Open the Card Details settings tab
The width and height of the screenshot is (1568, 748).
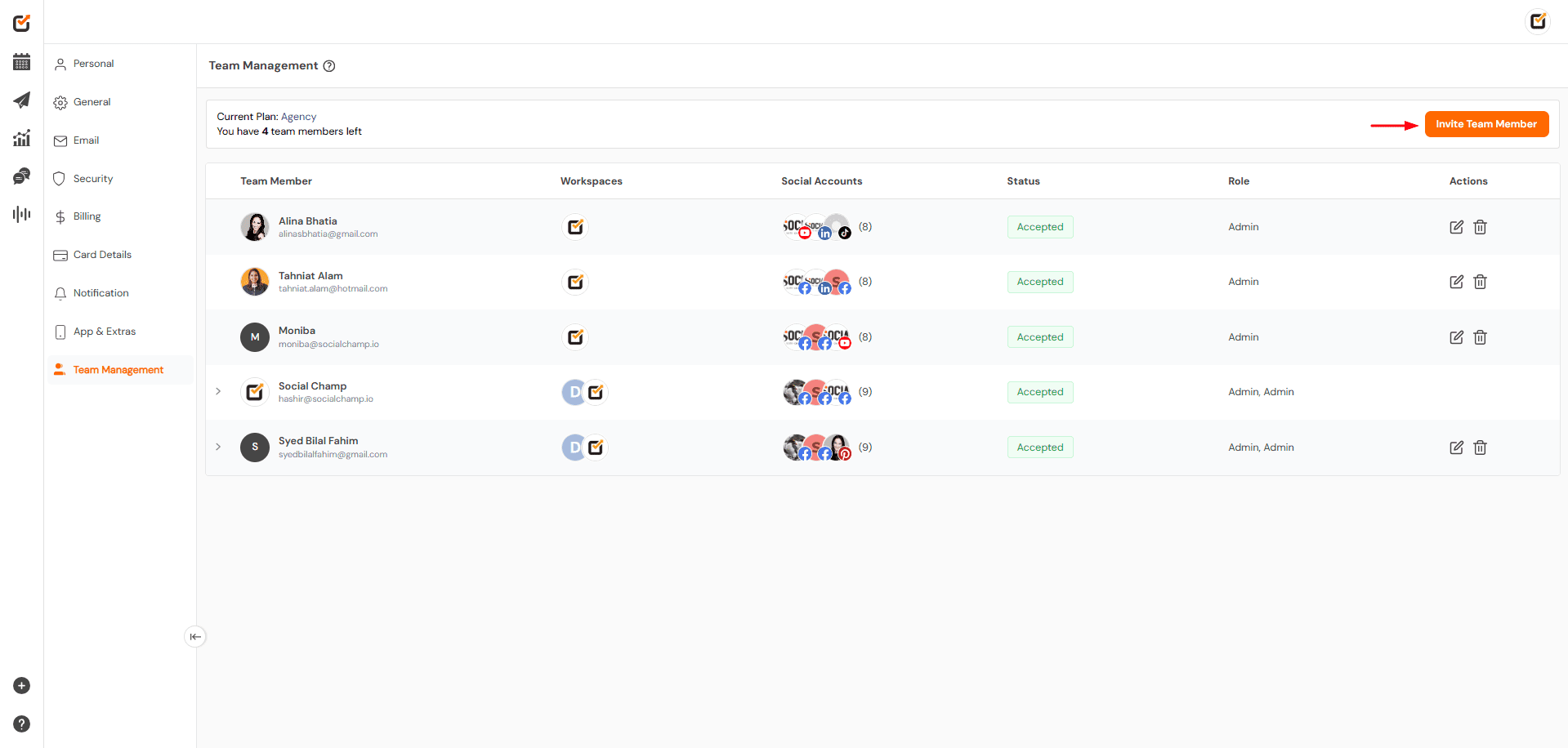pyautogui.click(x=101, y=254)
